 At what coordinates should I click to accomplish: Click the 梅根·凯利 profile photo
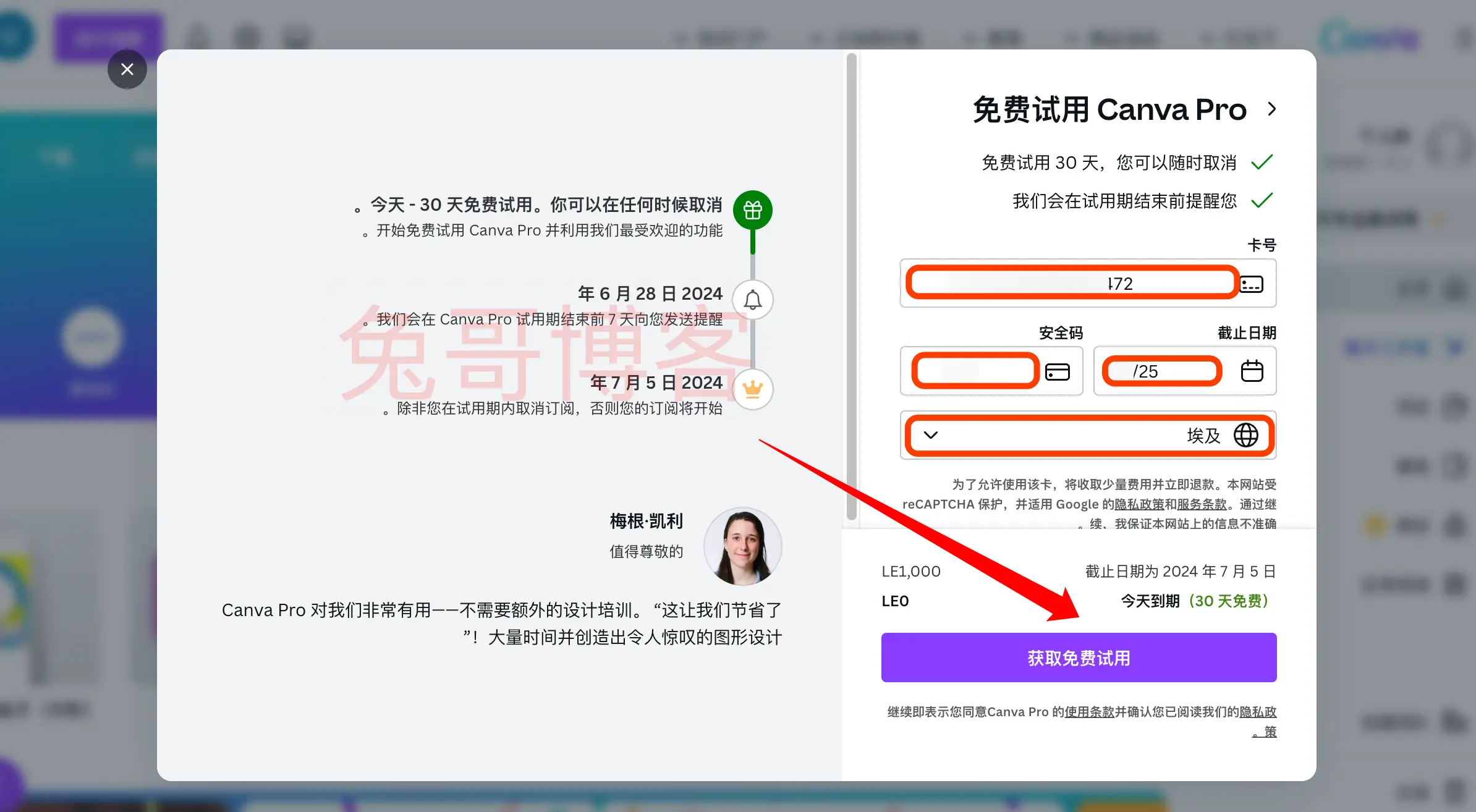[x=742, y=546]
